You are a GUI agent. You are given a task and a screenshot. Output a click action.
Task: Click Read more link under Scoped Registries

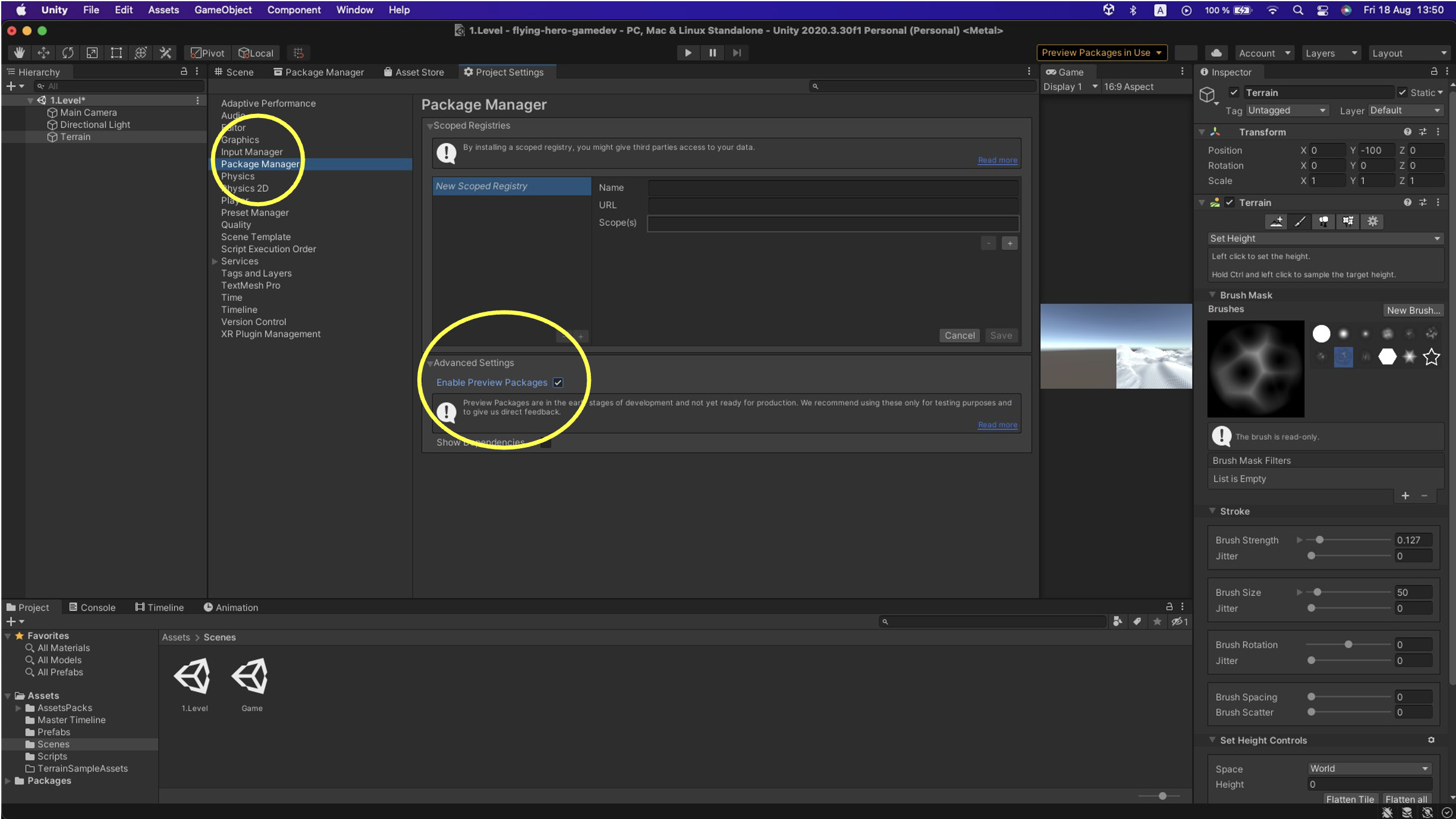click(x=997, y=160)
